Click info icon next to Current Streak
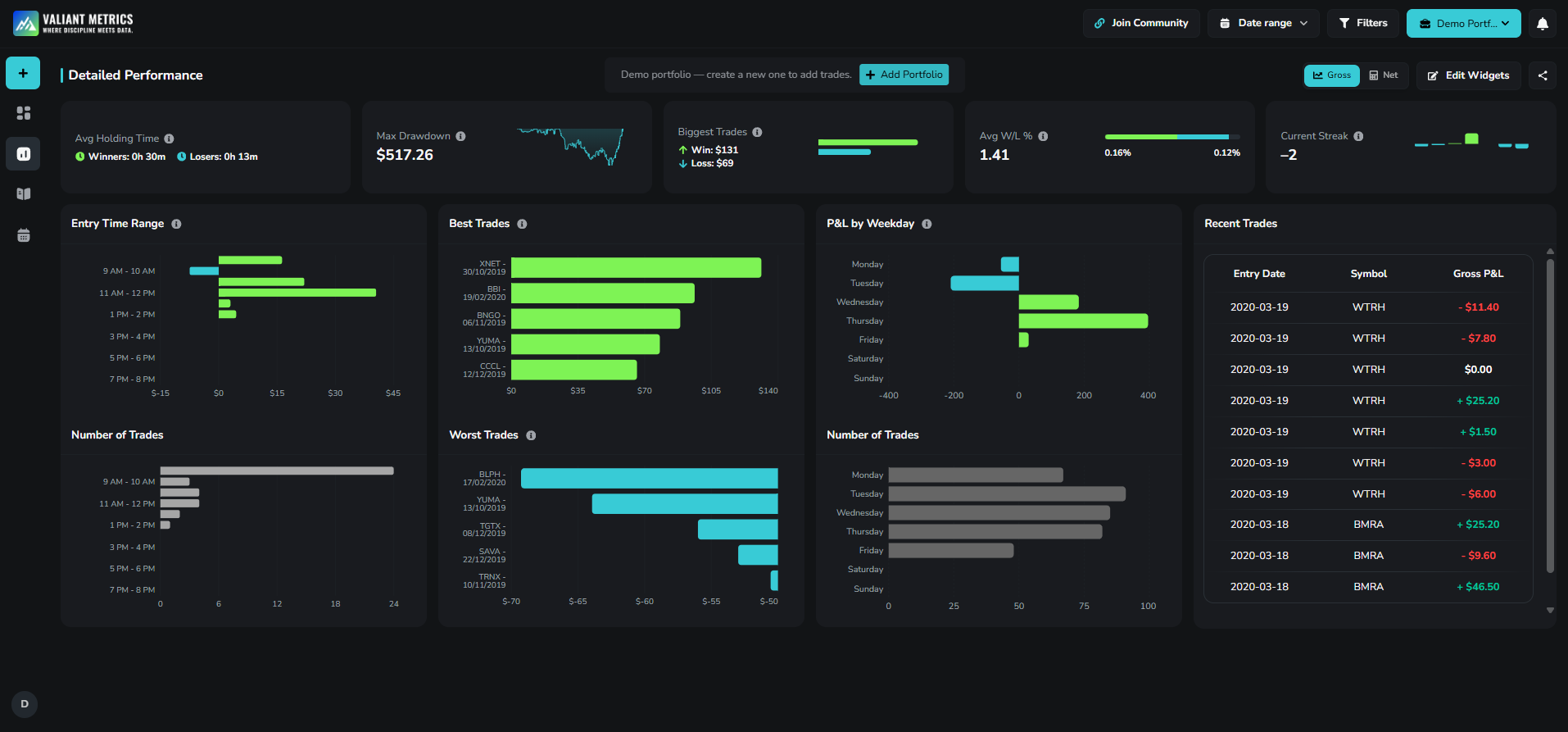Viewport: 1568px width, 732px height. click(1358, 136)
